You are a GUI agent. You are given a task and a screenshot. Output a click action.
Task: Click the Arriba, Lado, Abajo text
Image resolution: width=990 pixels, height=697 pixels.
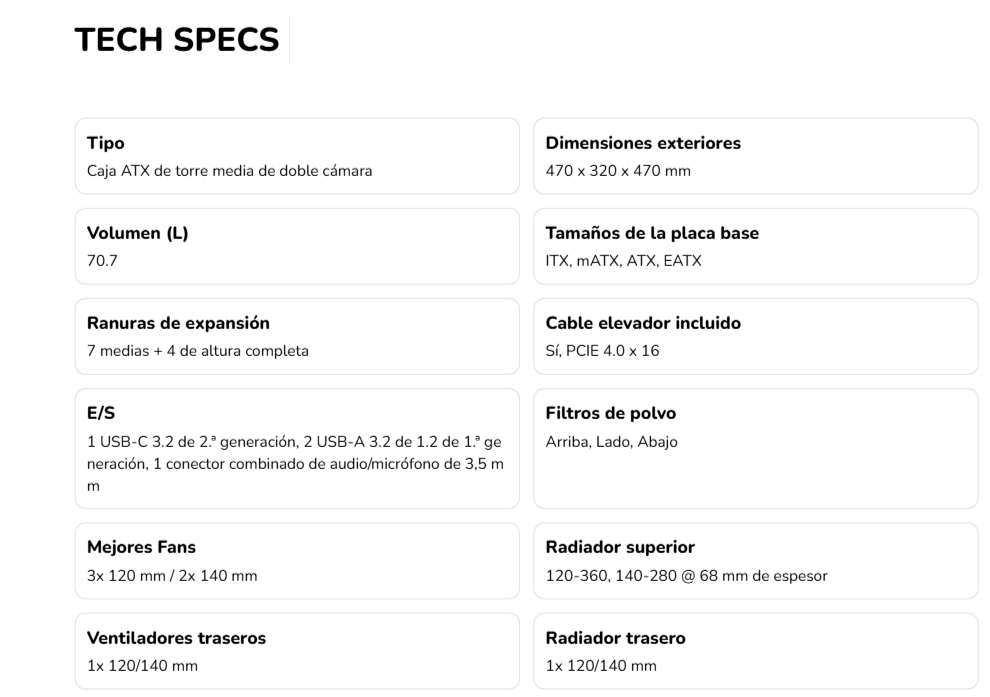point(611,441)
